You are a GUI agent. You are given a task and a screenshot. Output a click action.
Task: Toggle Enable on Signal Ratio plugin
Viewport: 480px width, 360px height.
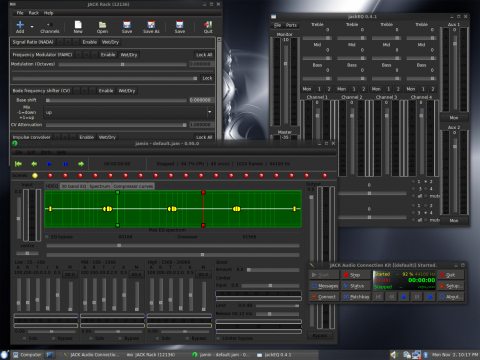[90, 42]
